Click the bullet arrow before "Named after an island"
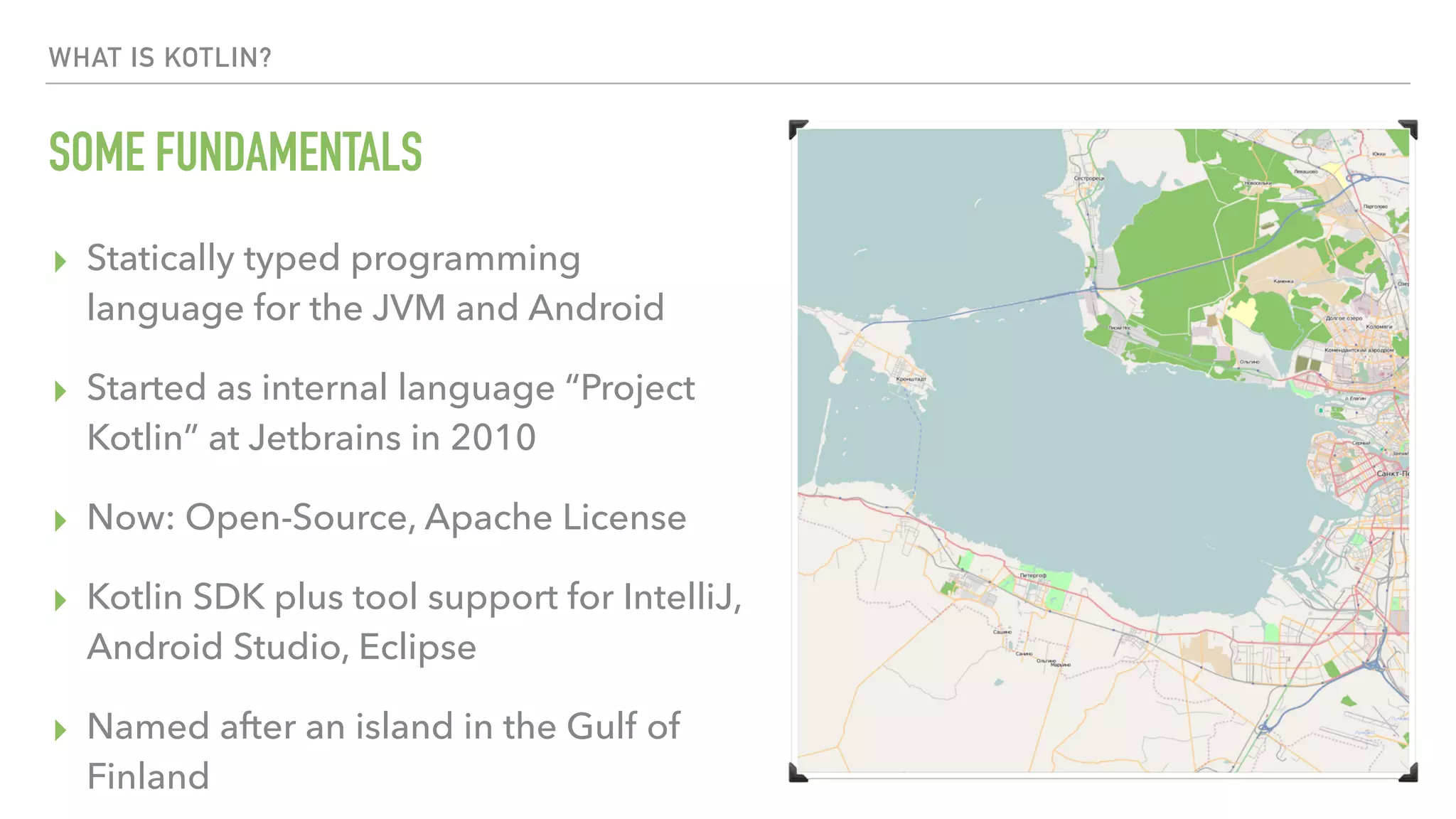This screenshot has width=1456, height=819. [x=60, y=729]
